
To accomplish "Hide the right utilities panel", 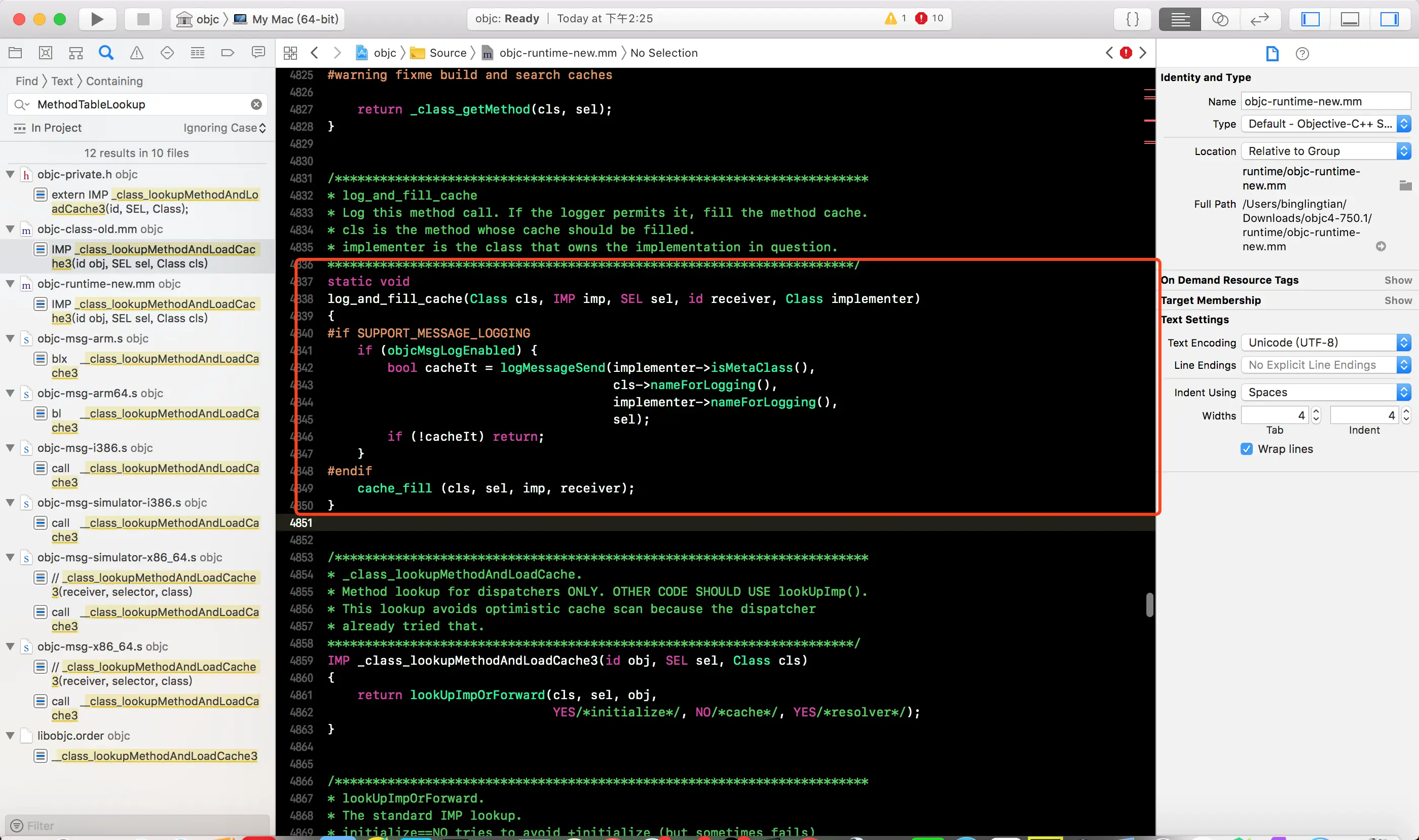I will tap(1390, 19).
